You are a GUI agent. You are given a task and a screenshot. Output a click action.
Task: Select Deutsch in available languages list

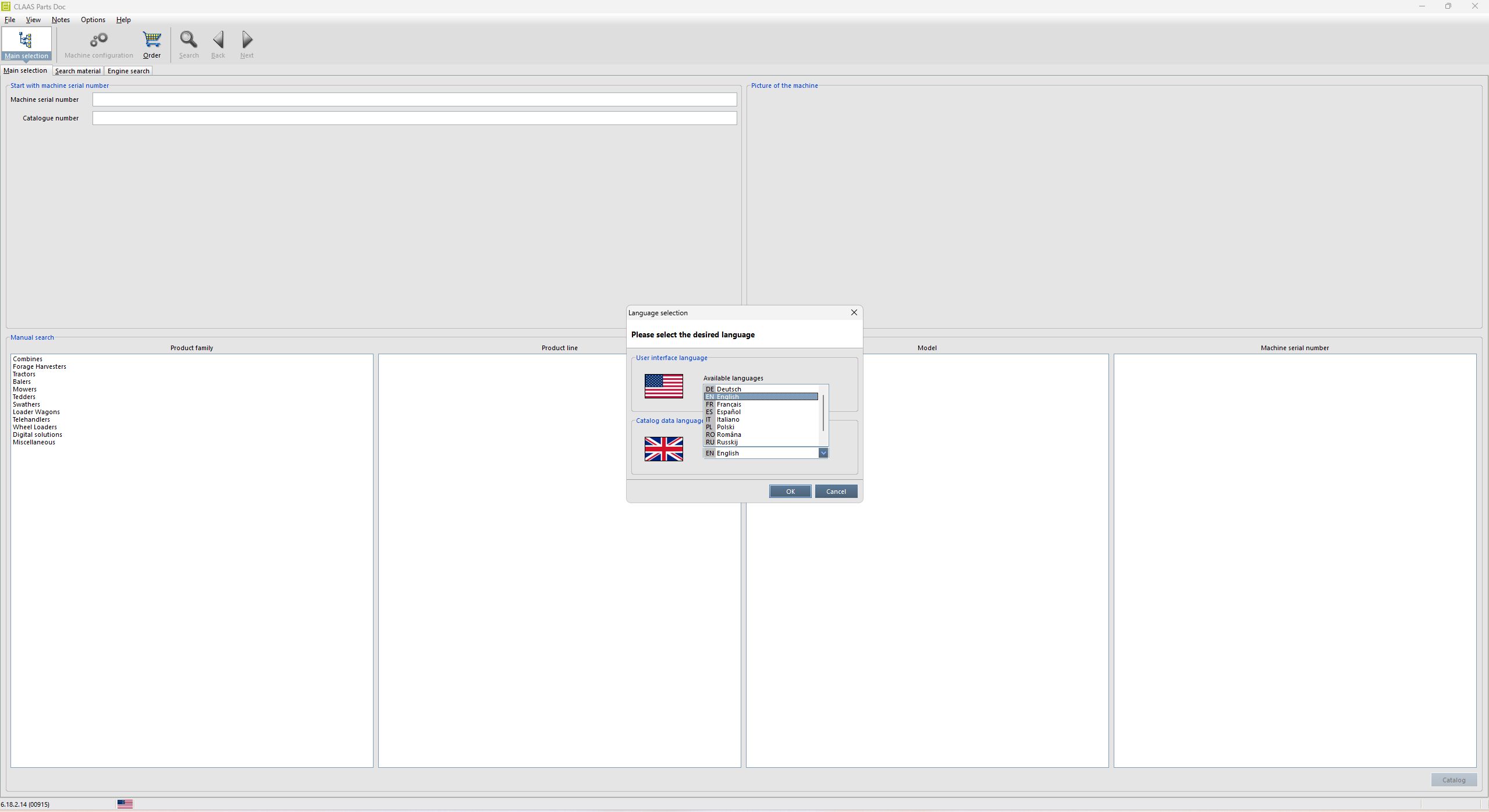[728, 389]
